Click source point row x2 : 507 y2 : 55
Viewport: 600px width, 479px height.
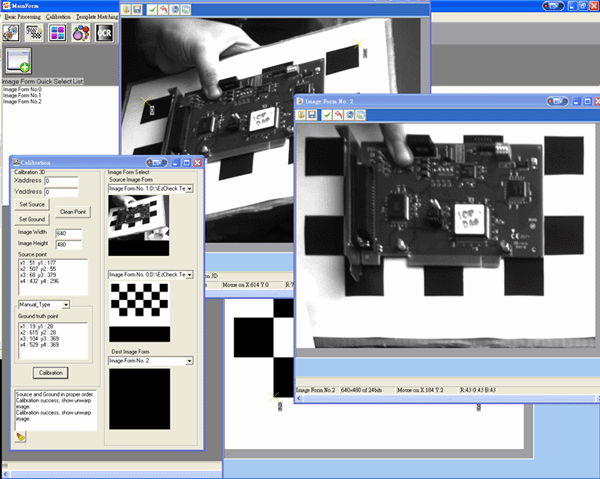38,269
